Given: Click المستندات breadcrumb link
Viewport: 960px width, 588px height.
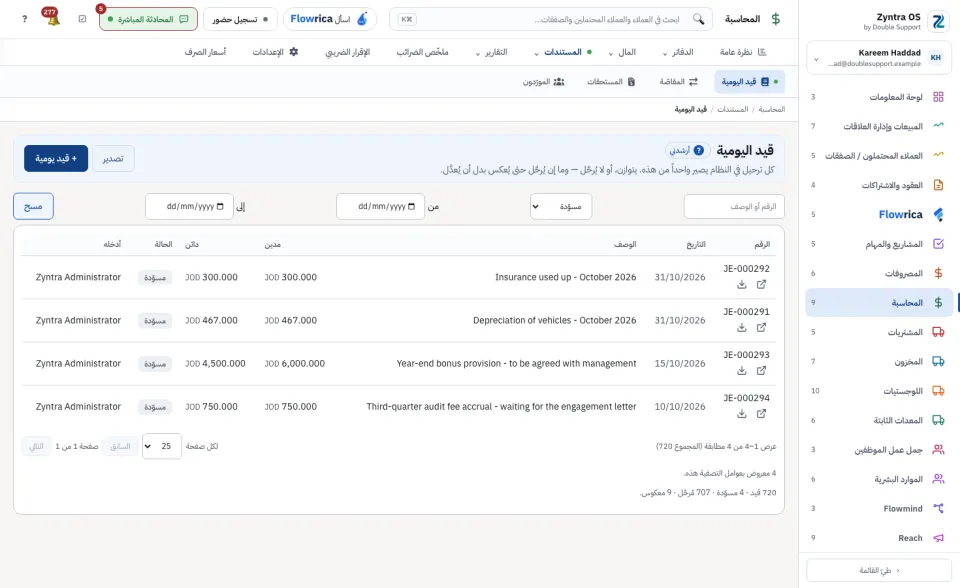Looking at the screenshot, I should [x=732, y=109].
